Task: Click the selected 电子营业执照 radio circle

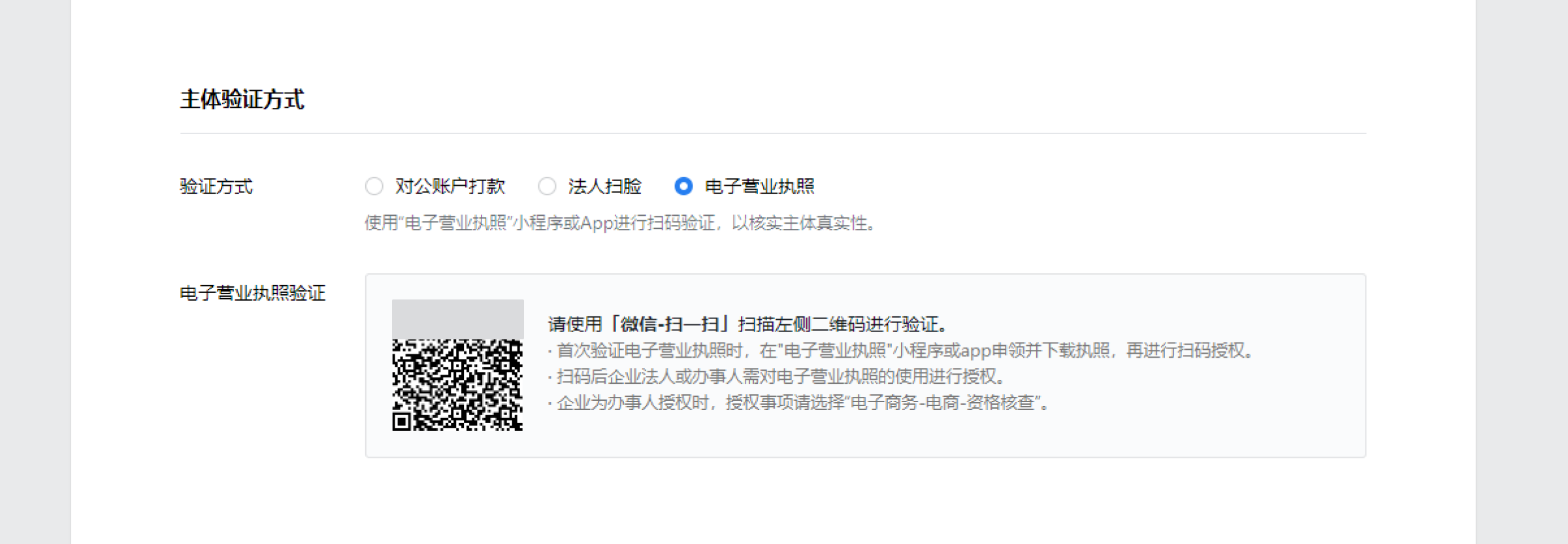Action: 683,186
